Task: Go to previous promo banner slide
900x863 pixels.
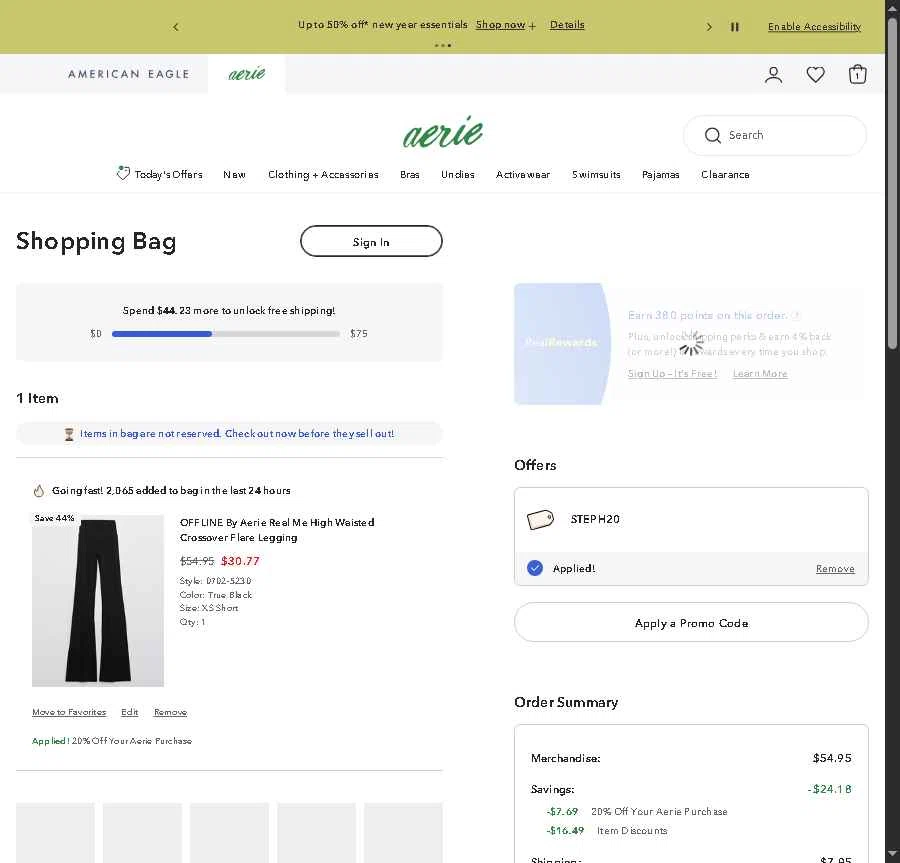Action: (x=176, y=27)
